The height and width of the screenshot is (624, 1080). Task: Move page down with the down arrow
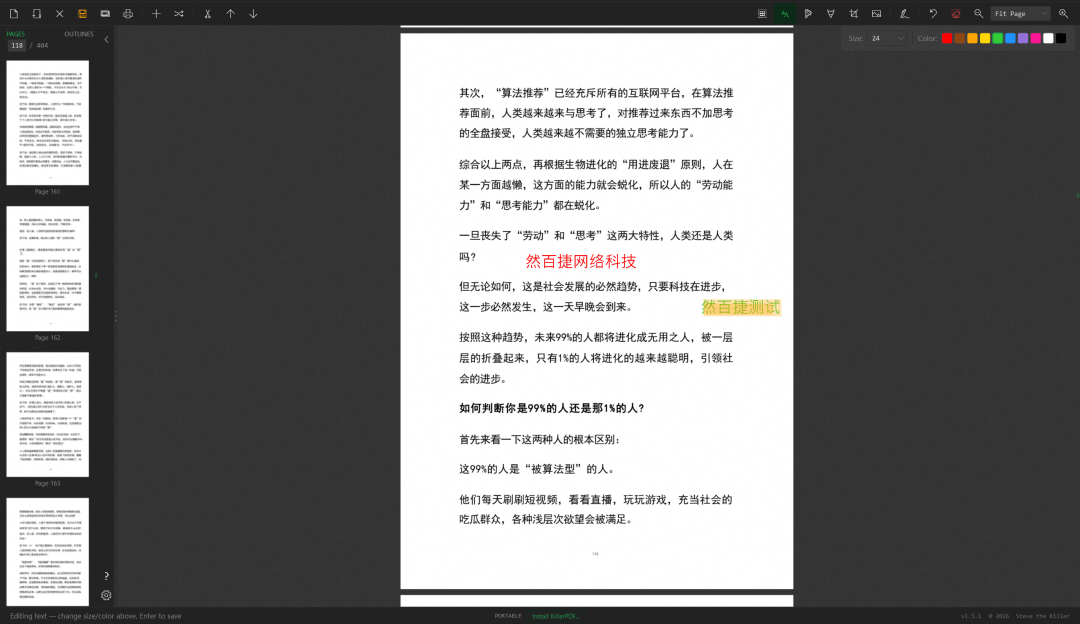(x=253, y=14)
